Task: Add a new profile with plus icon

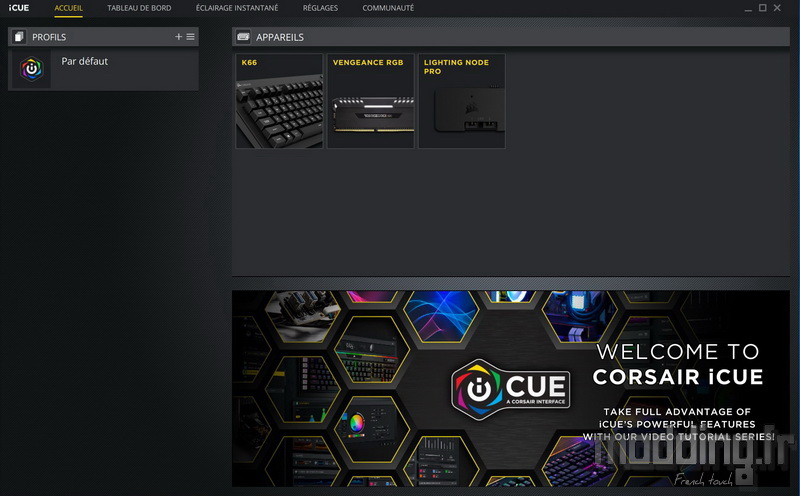Action: [178, 37]
